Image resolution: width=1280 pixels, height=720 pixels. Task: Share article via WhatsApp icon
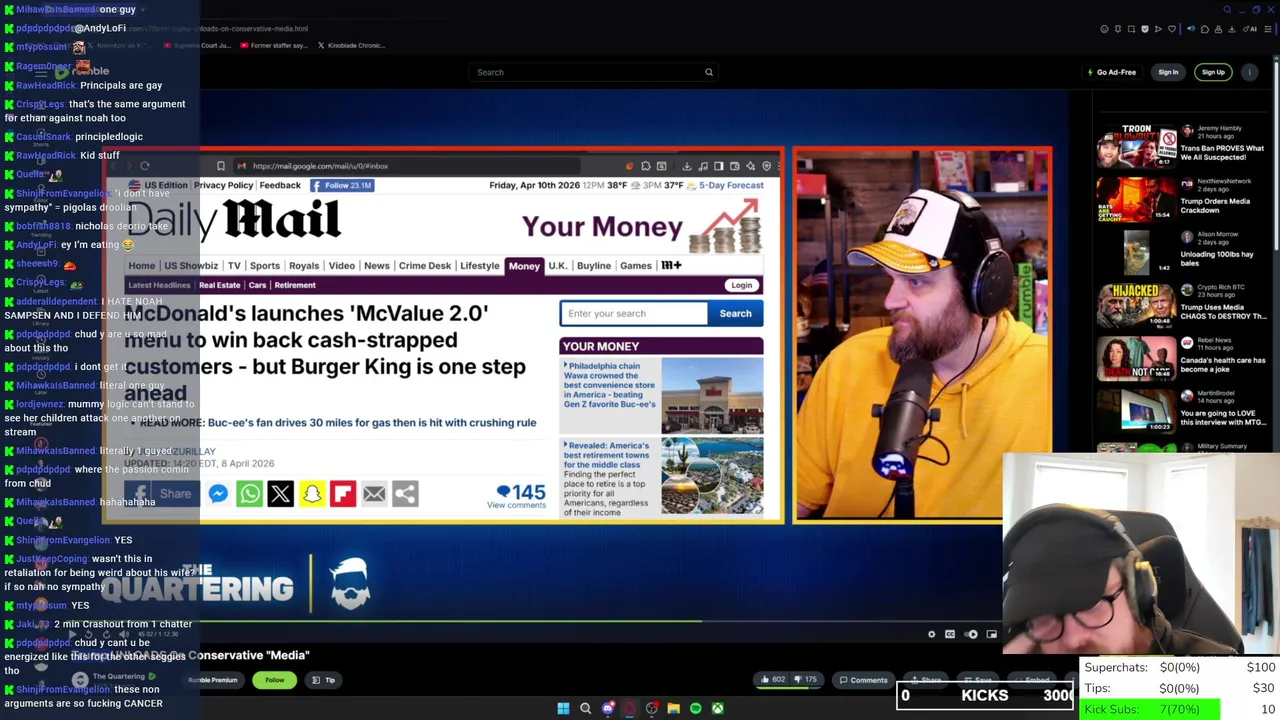pos(249,493)
